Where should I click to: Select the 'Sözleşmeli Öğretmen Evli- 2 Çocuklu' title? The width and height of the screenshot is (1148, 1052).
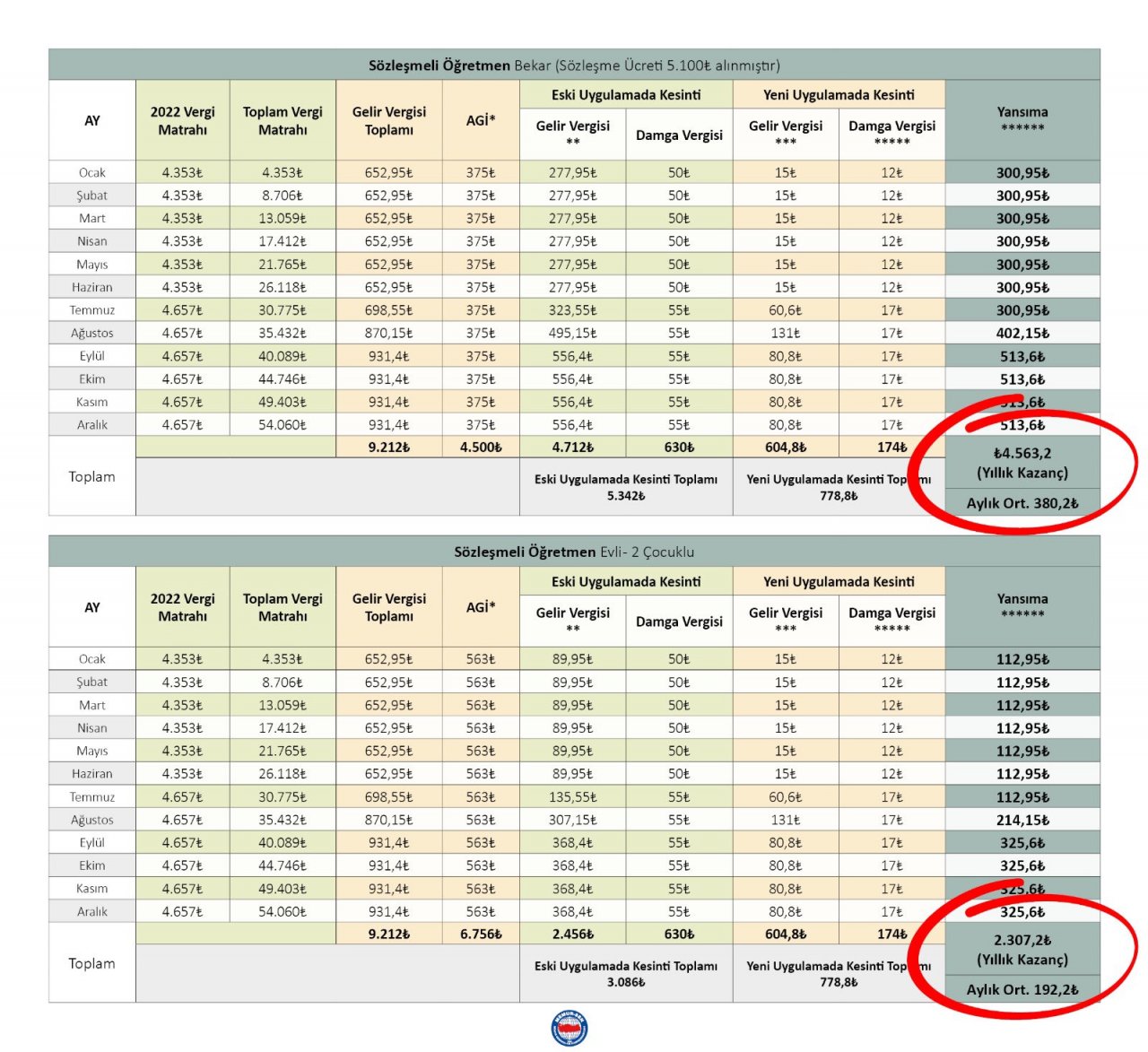pos(574,552)
